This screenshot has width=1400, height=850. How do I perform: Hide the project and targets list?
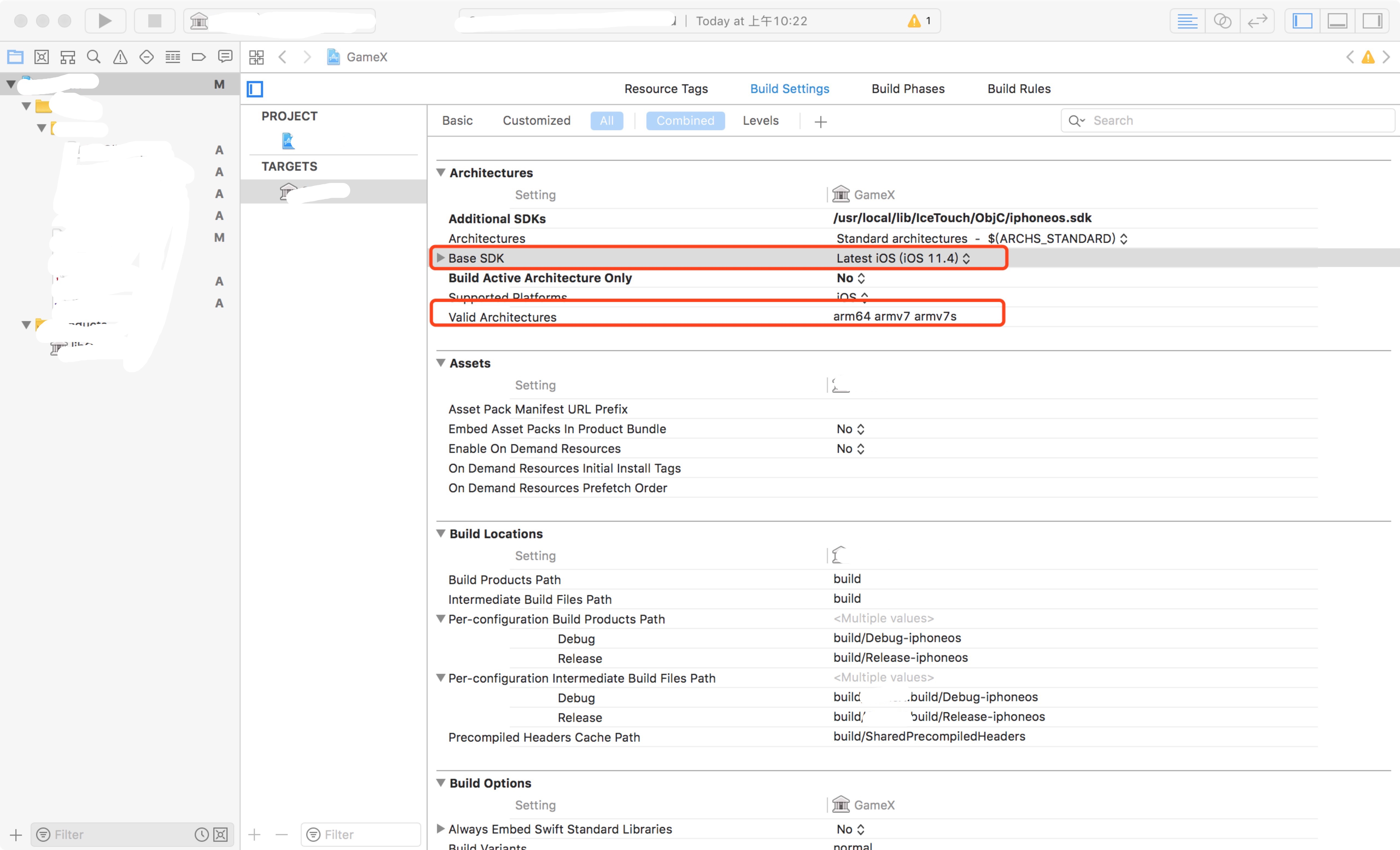click(x=255, y=89)
